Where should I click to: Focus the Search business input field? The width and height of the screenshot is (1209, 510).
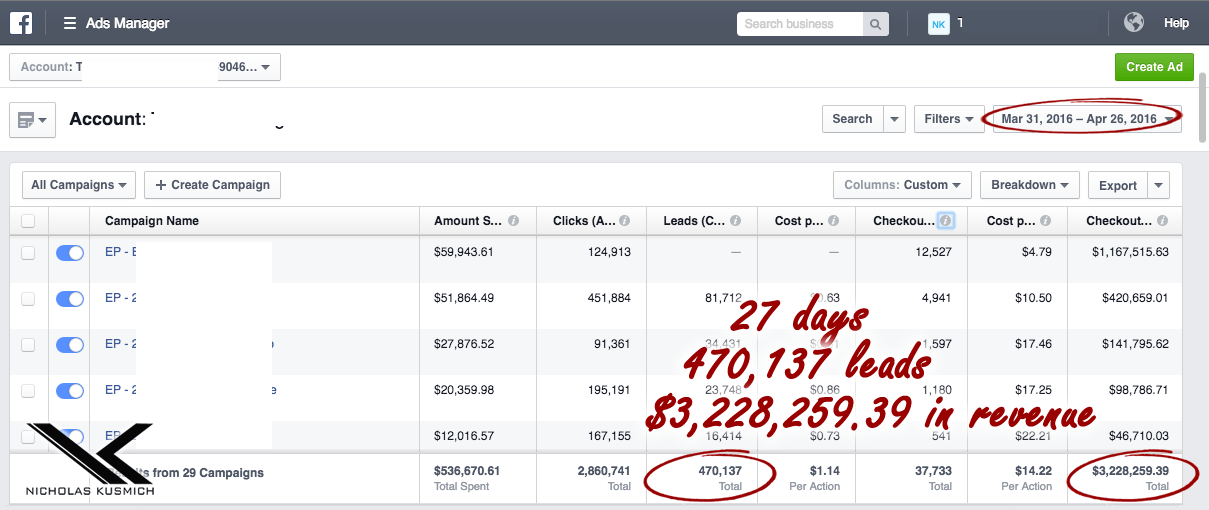800,24
